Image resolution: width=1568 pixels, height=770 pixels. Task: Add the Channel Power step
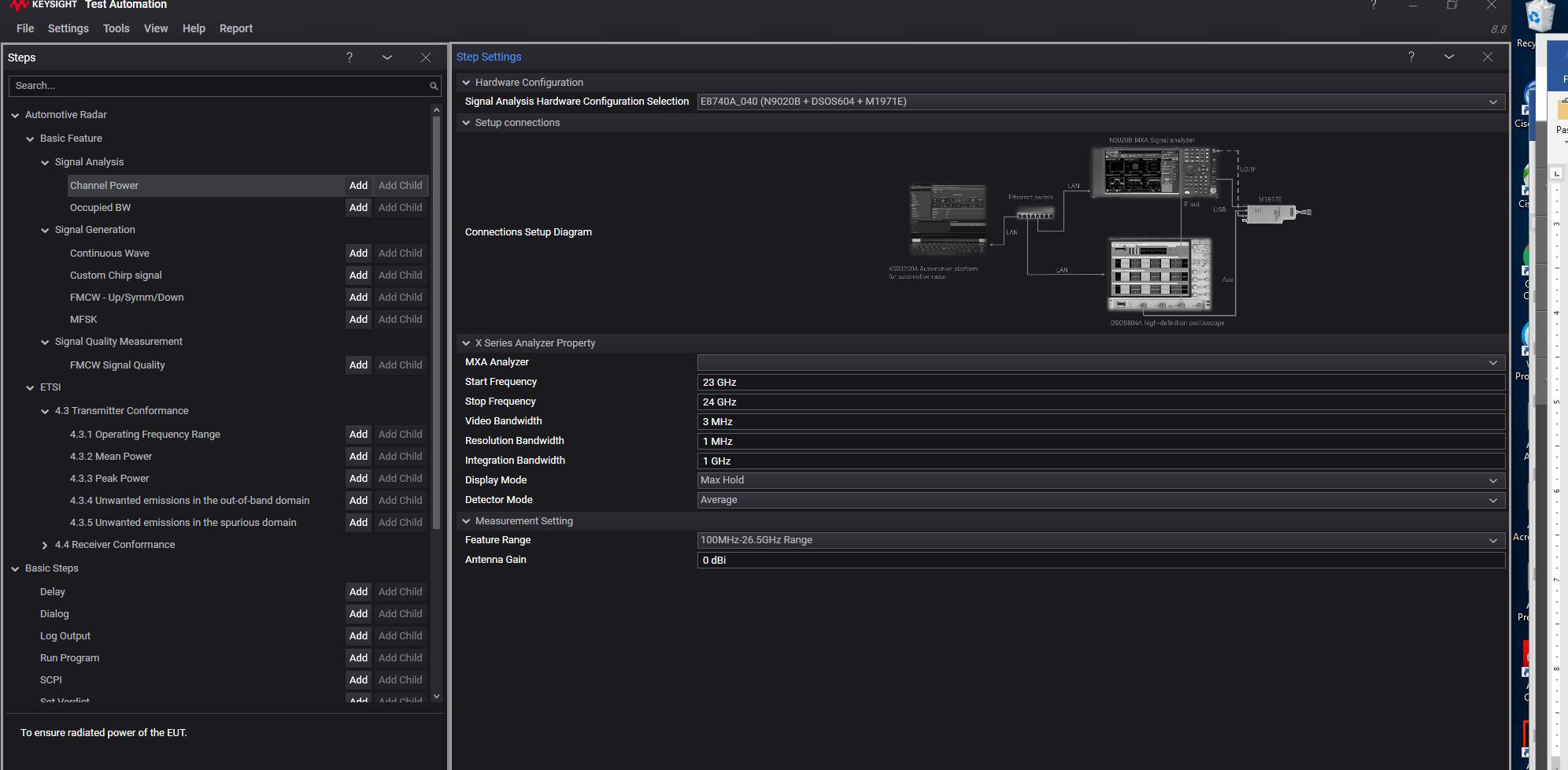pos(358,186)
